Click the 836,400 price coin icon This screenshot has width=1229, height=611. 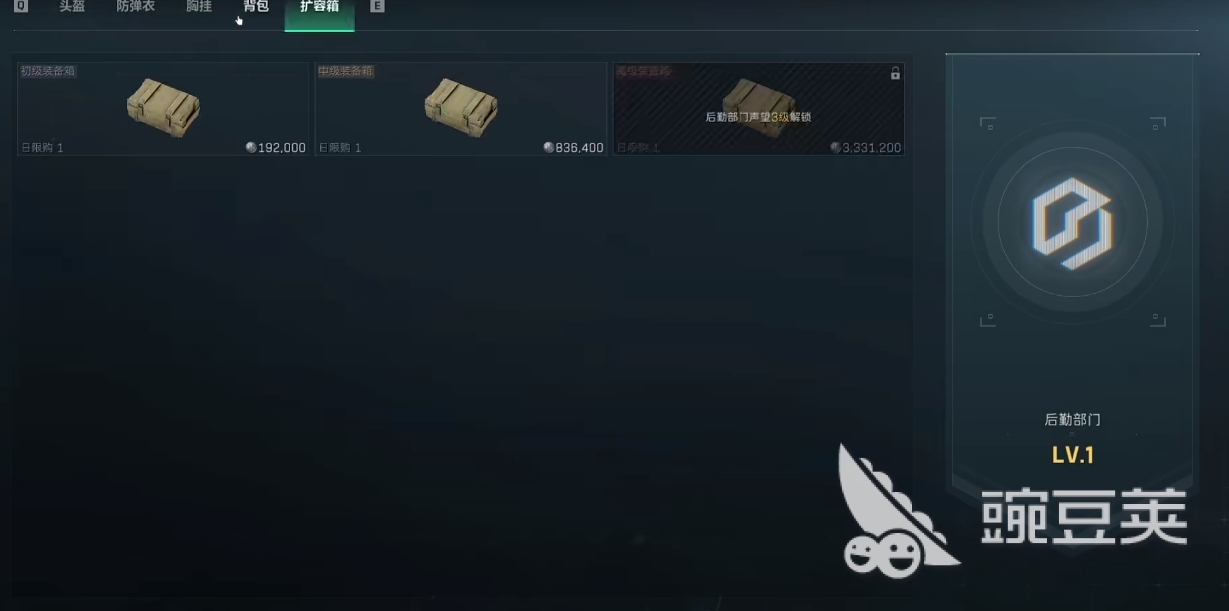(x=549, y=147)
